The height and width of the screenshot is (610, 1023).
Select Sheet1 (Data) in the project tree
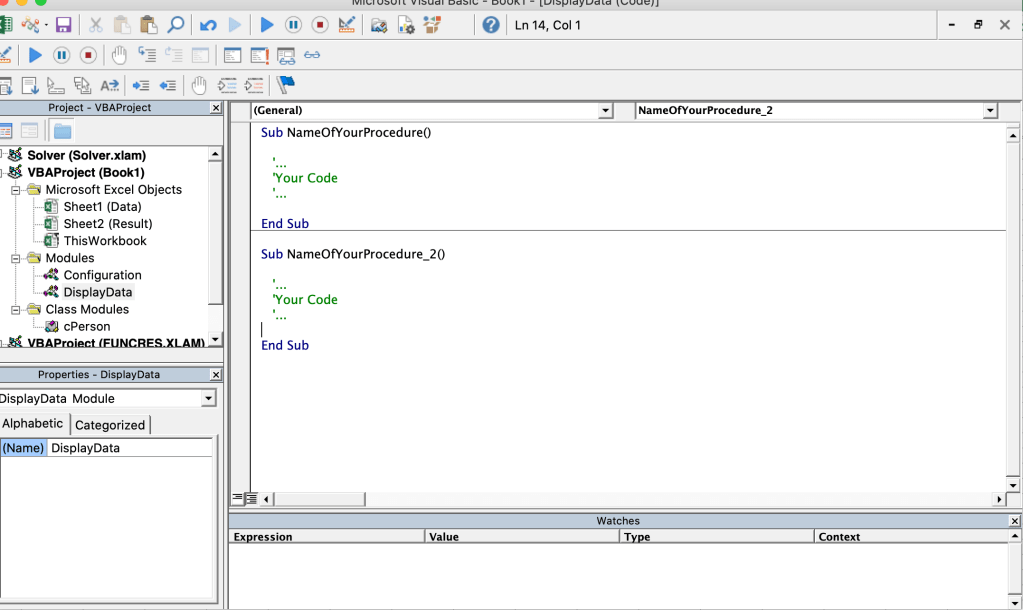[x=102, y=206]
